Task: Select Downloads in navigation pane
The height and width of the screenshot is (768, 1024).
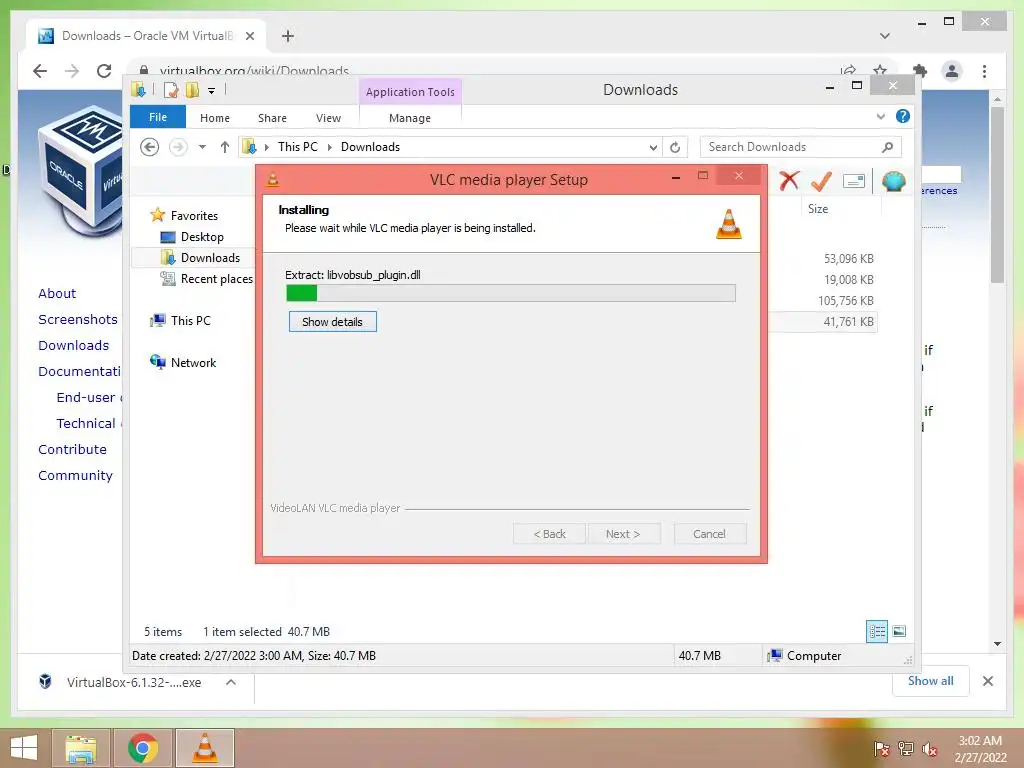Action: click(x=210, y=258)
